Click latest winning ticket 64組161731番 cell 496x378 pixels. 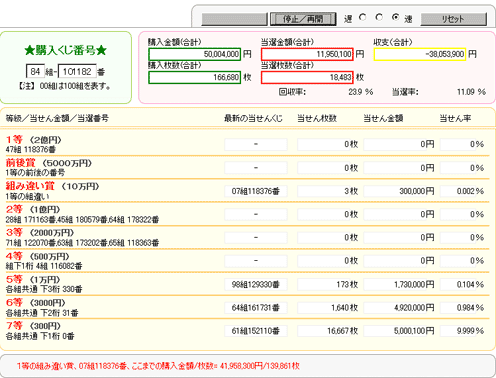click(x=256, y=308)
